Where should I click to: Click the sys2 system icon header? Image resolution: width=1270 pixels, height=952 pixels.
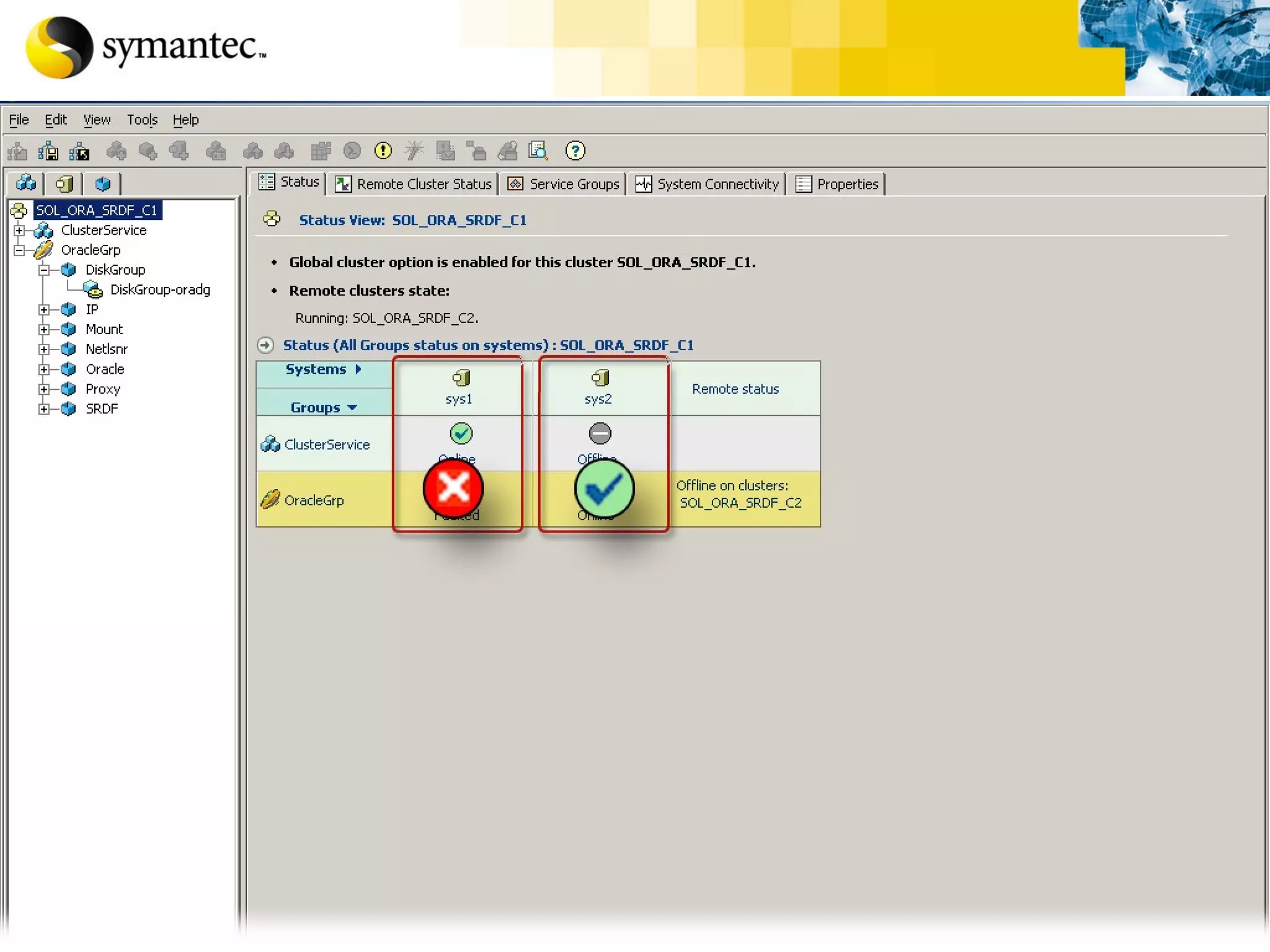tap(600, 377)
